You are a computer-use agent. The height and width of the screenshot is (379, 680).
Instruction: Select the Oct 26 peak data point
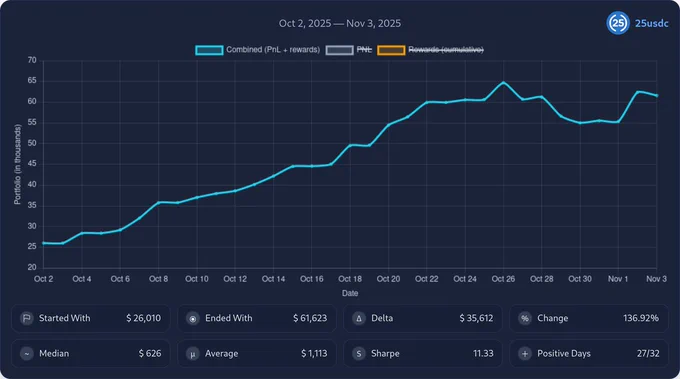(503, 82)
